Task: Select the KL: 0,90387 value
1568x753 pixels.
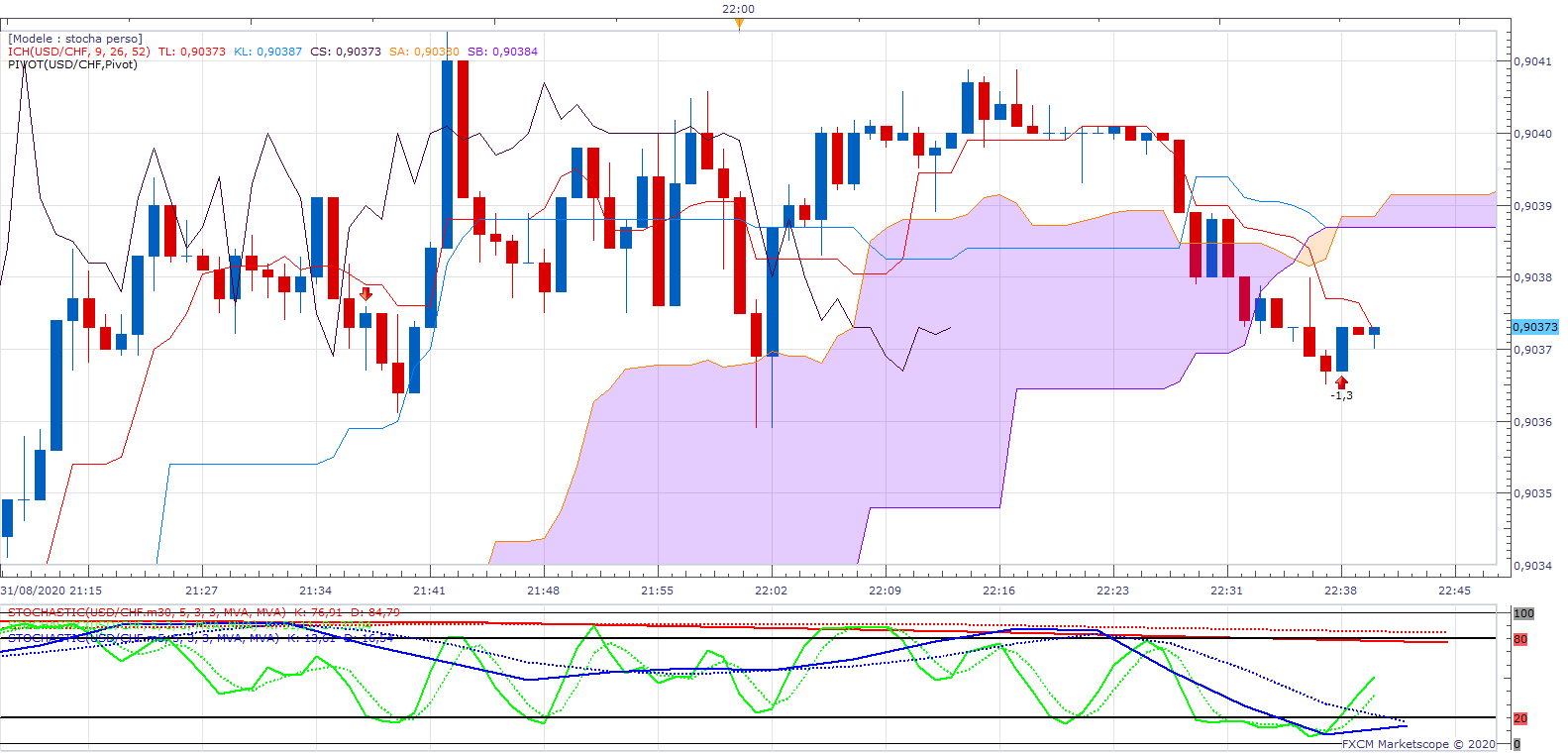Action: click(x=268, y=52)
